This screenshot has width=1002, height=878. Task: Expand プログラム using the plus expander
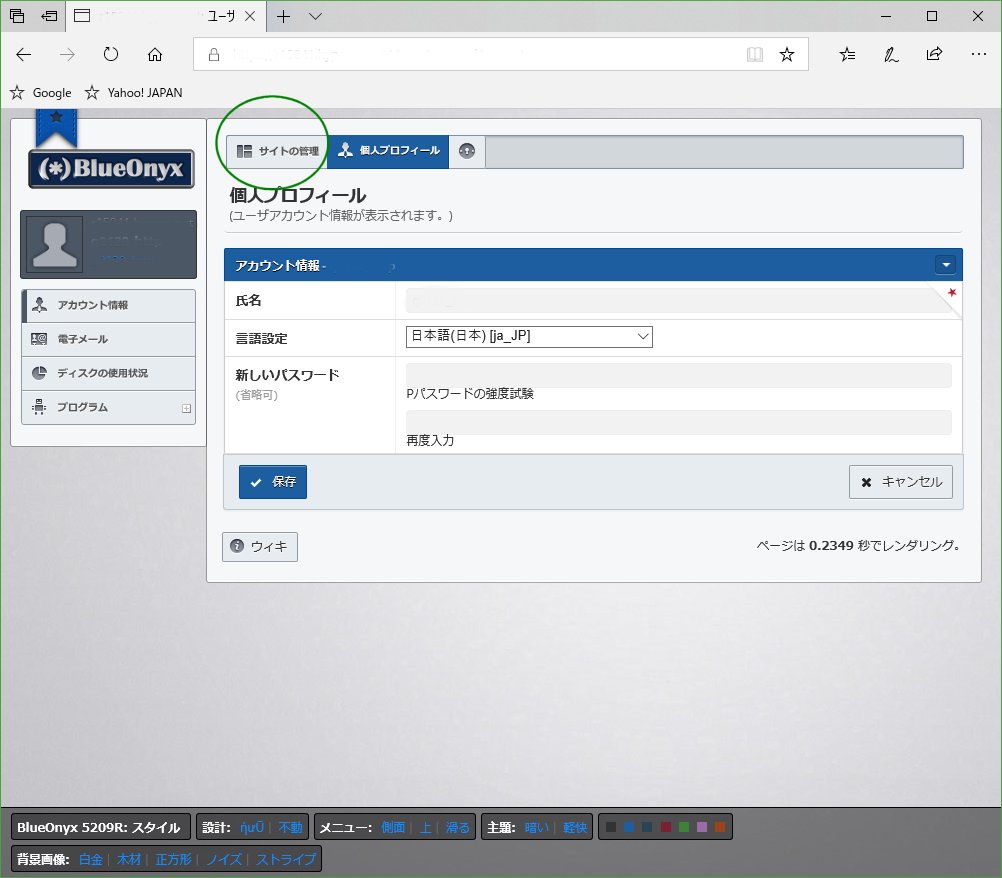click(x=184, y=407)
